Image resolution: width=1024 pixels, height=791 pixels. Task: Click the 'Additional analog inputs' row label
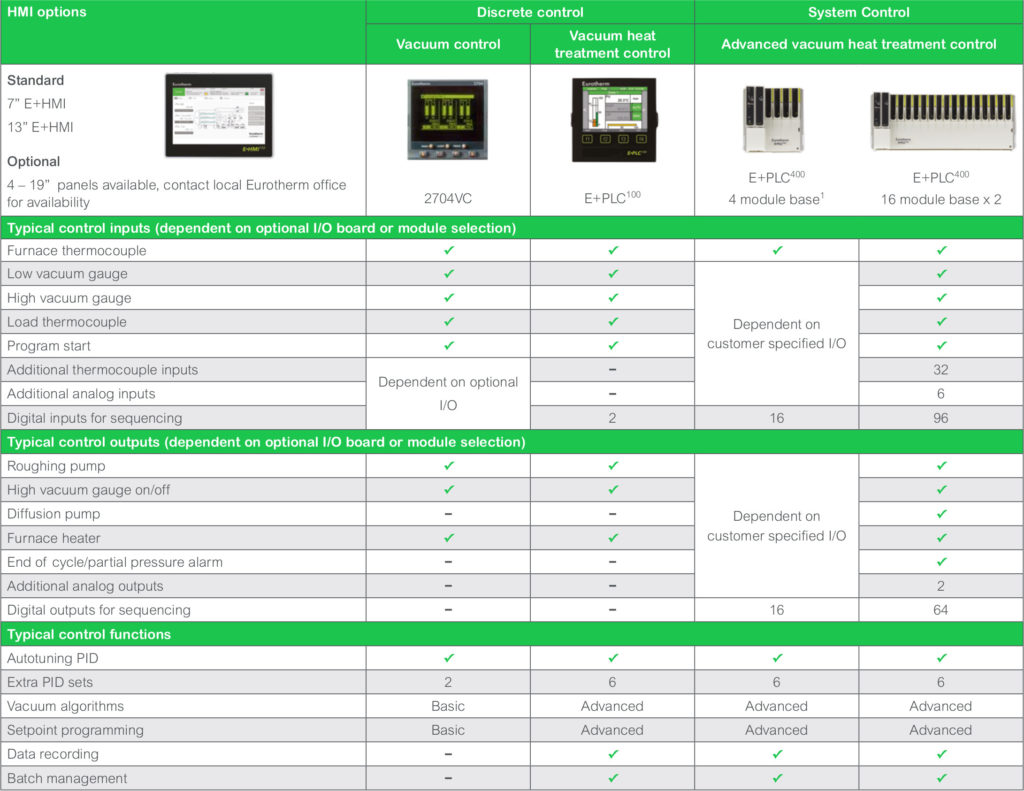point(81,393)
